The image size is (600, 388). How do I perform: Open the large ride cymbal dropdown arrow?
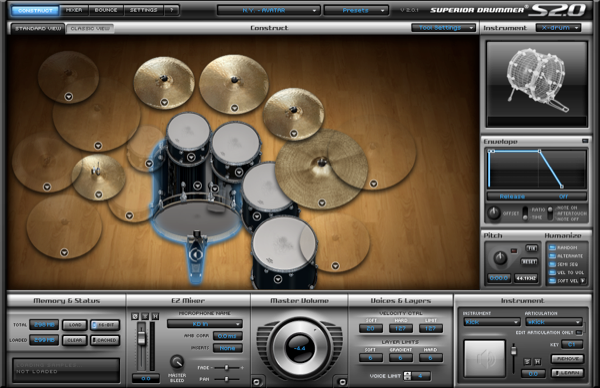point(322,202)
